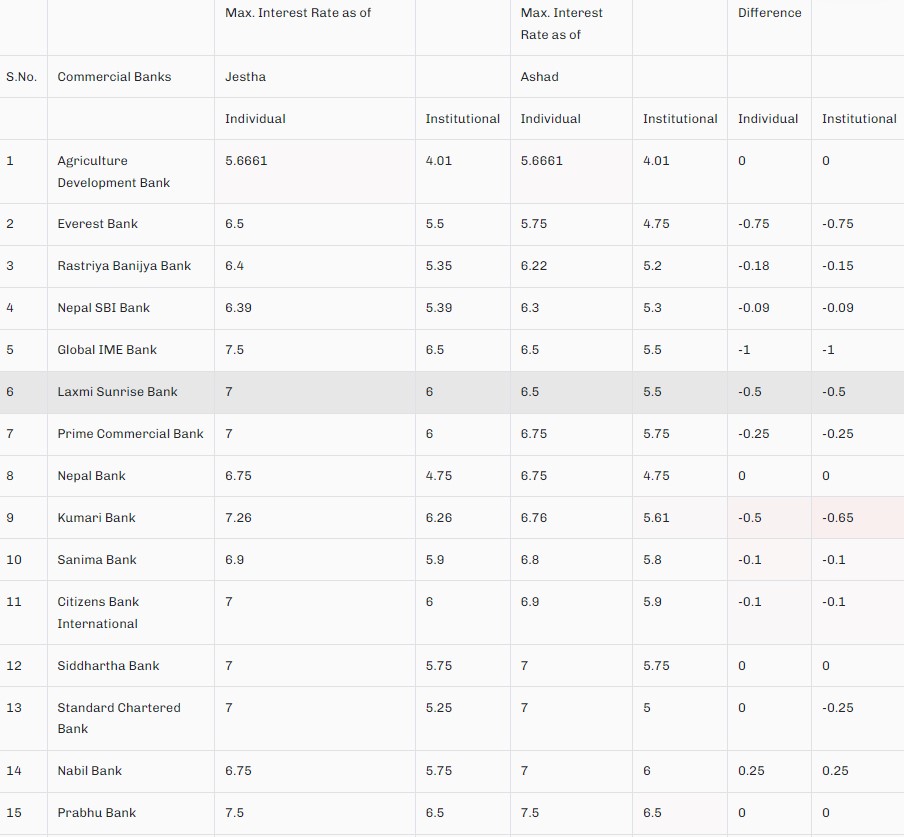This screenshot has width=904, height=837.
Task: Click the Nepal SBI Bank name
Action: (103, 308)
